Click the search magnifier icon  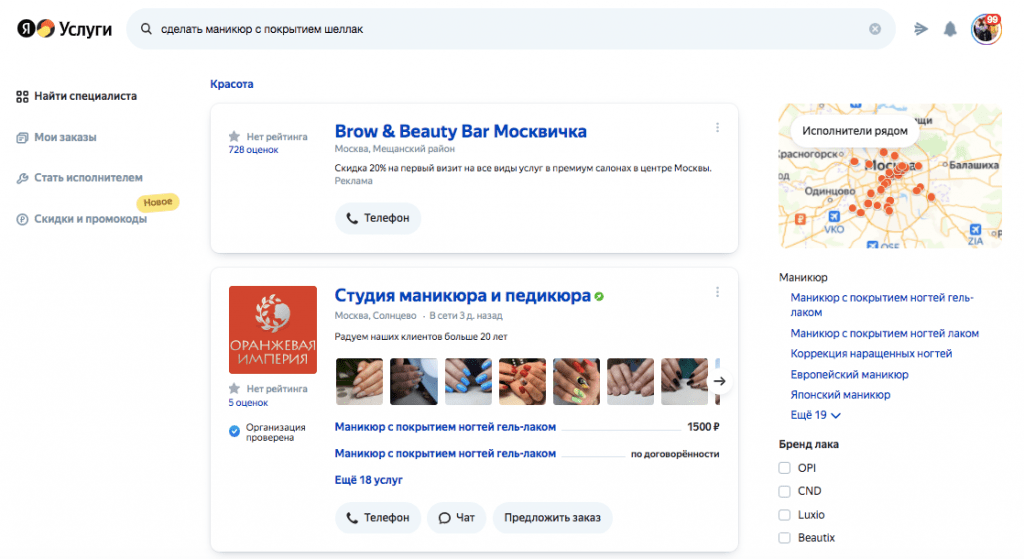[146, 29]
